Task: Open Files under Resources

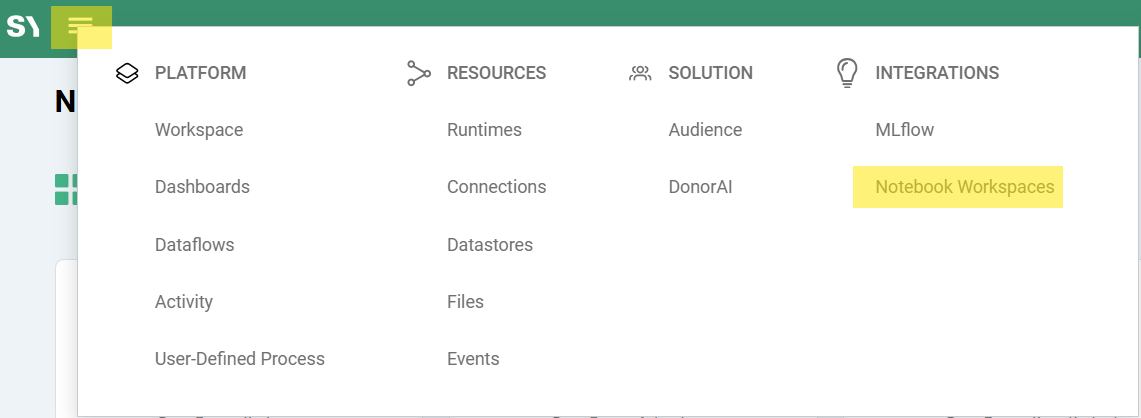Action: [465, 301]
